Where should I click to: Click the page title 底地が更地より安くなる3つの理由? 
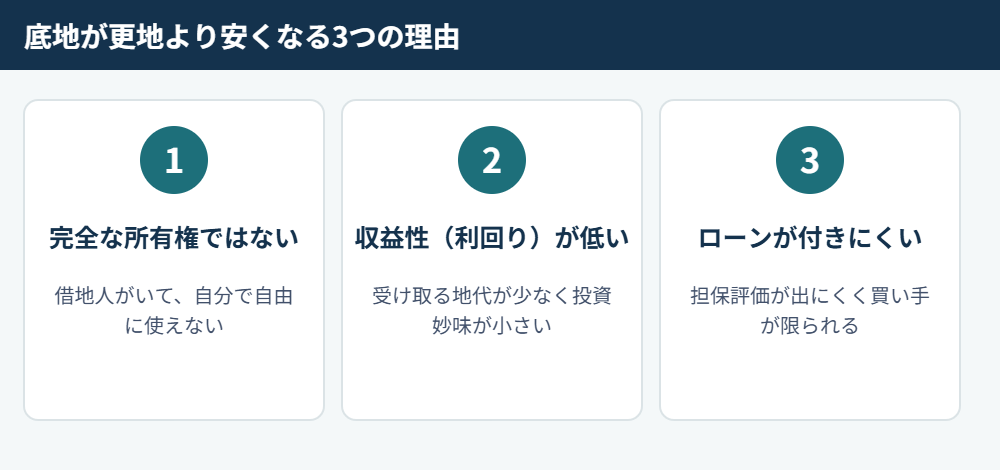[242, 37]
